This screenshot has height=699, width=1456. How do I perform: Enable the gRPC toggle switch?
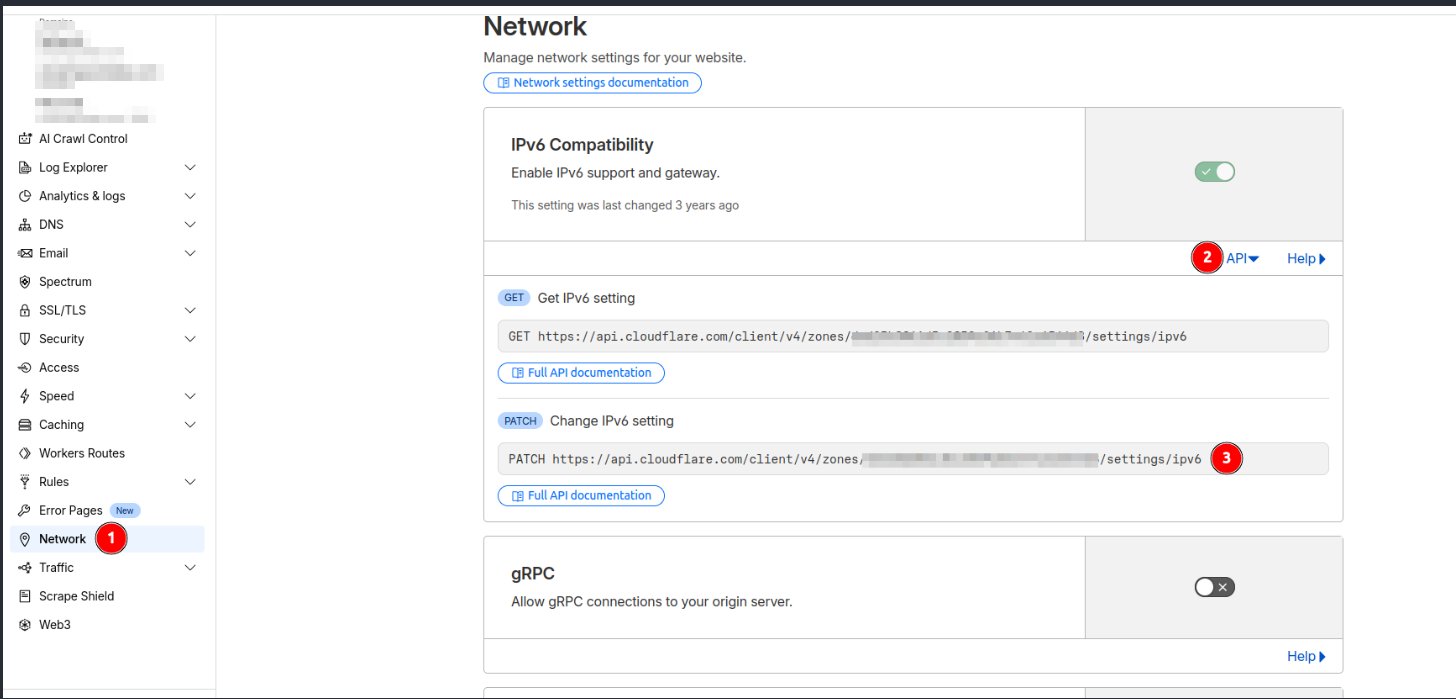tap(1214, 587)
